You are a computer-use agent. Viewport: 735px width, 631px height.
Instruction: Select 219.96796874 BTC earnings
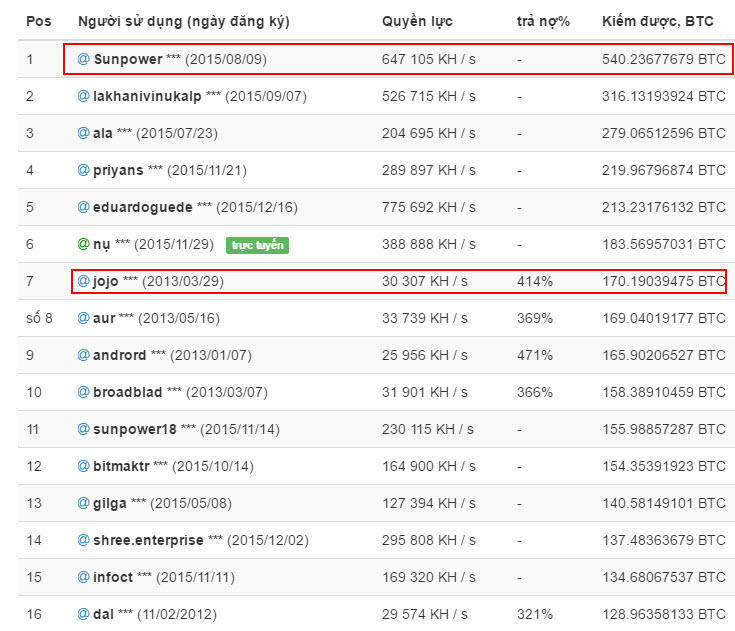(664, 170)
